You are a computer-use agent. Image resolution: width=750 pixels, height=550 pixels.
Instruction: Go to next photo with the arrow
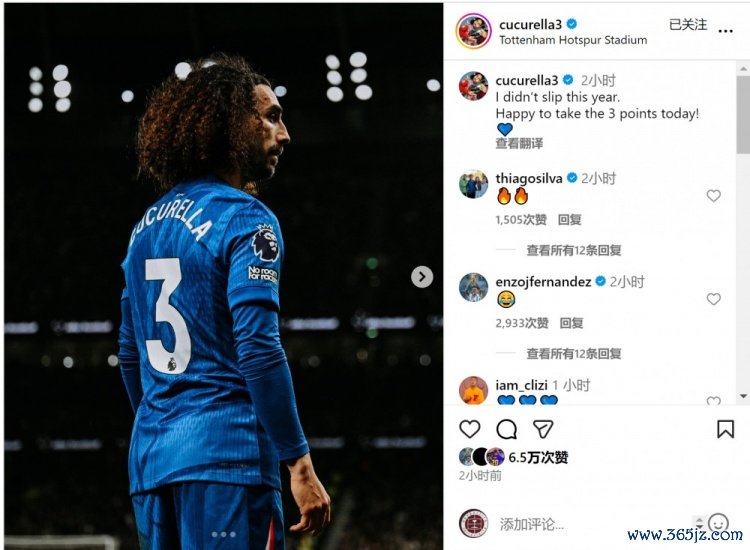[422, 276]
